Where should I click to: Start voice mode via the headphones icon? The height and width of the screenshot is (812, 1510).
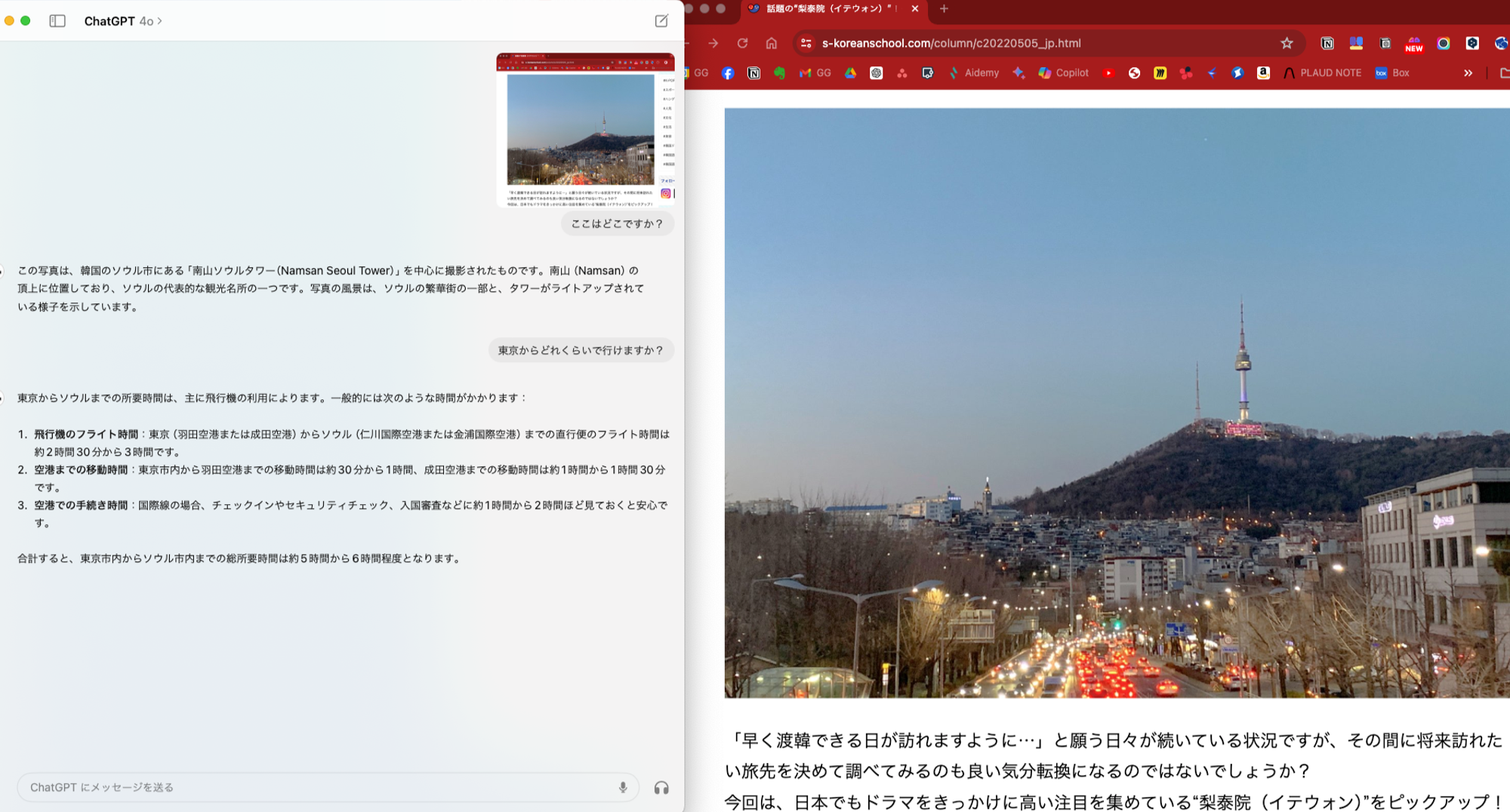pyautogui.click(x=661, y=787)
